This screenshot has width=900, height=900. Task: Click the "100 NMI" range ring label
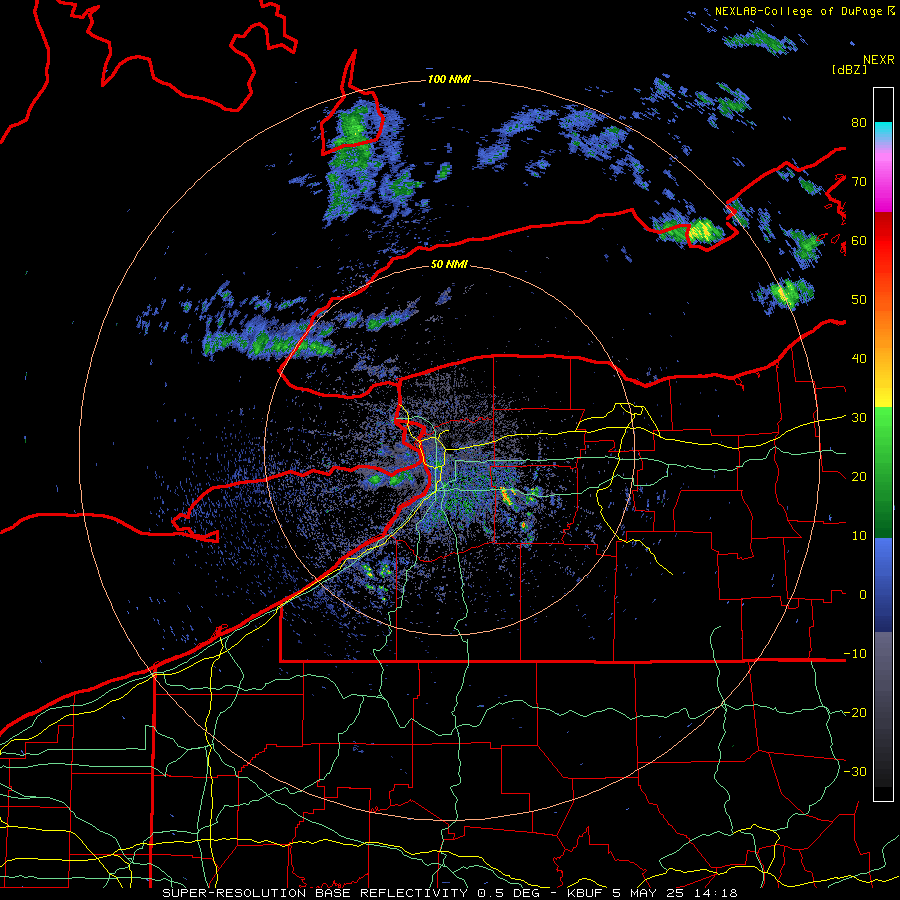pos(449,79)
